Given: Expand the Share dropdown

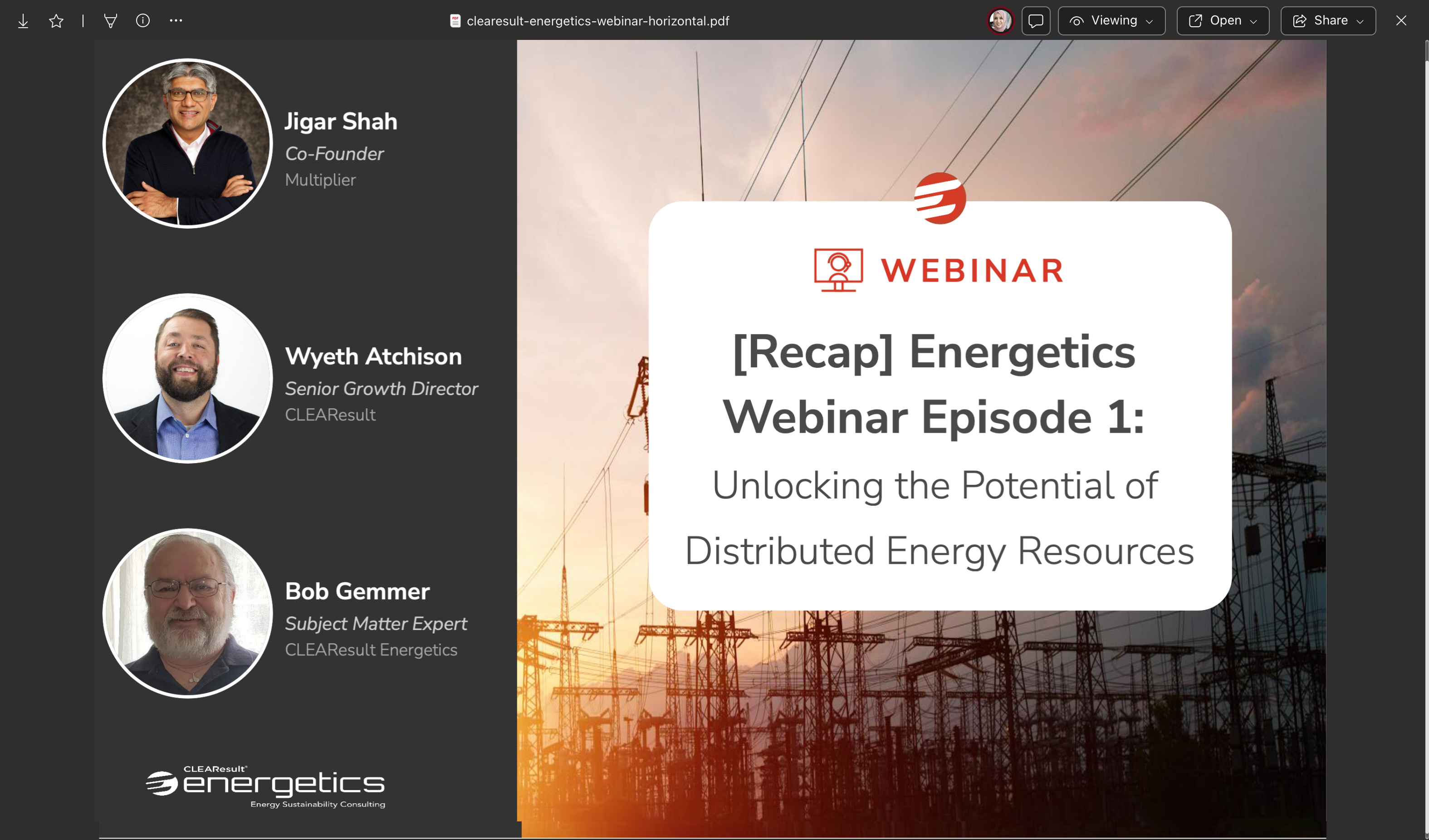Looking at the screenshot, I should coord(1327,21).
